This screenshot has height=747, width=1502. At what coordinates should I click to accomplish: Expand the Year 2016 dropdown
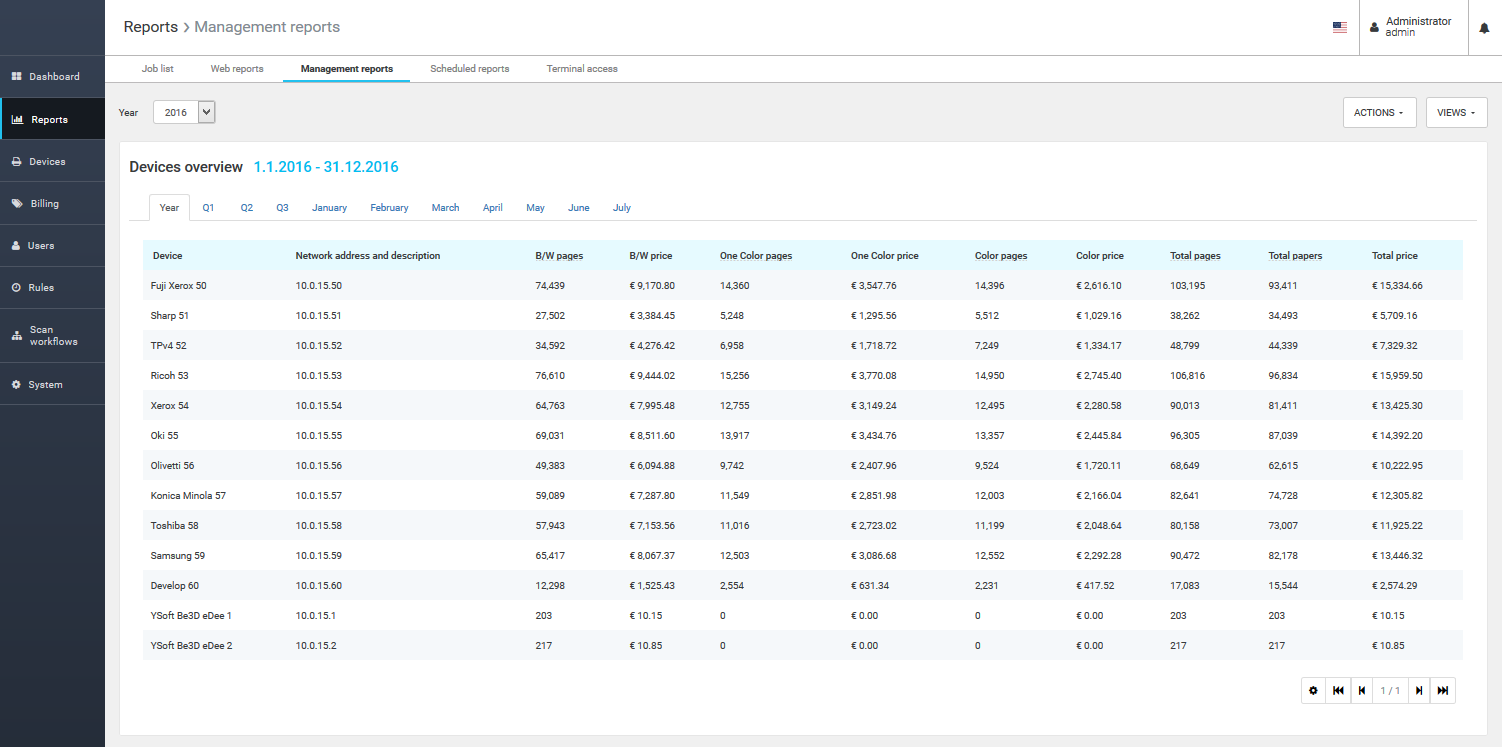click(x=184, y=113)
